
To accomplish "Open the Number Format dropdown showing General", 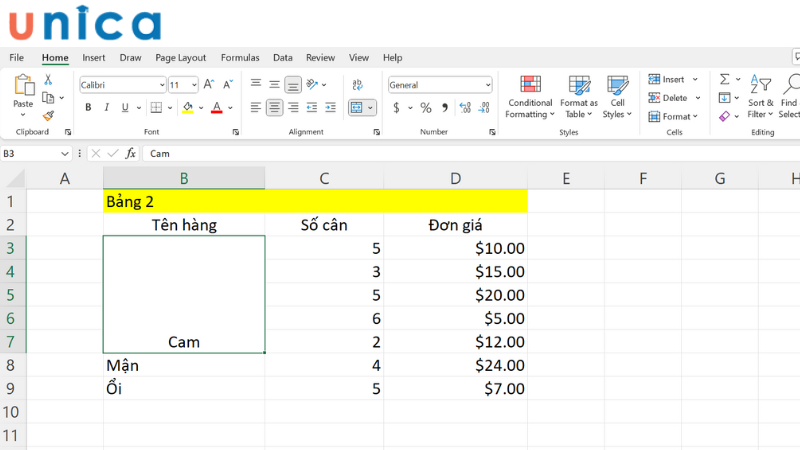I will pyautogui.click(x=440, y=85).
